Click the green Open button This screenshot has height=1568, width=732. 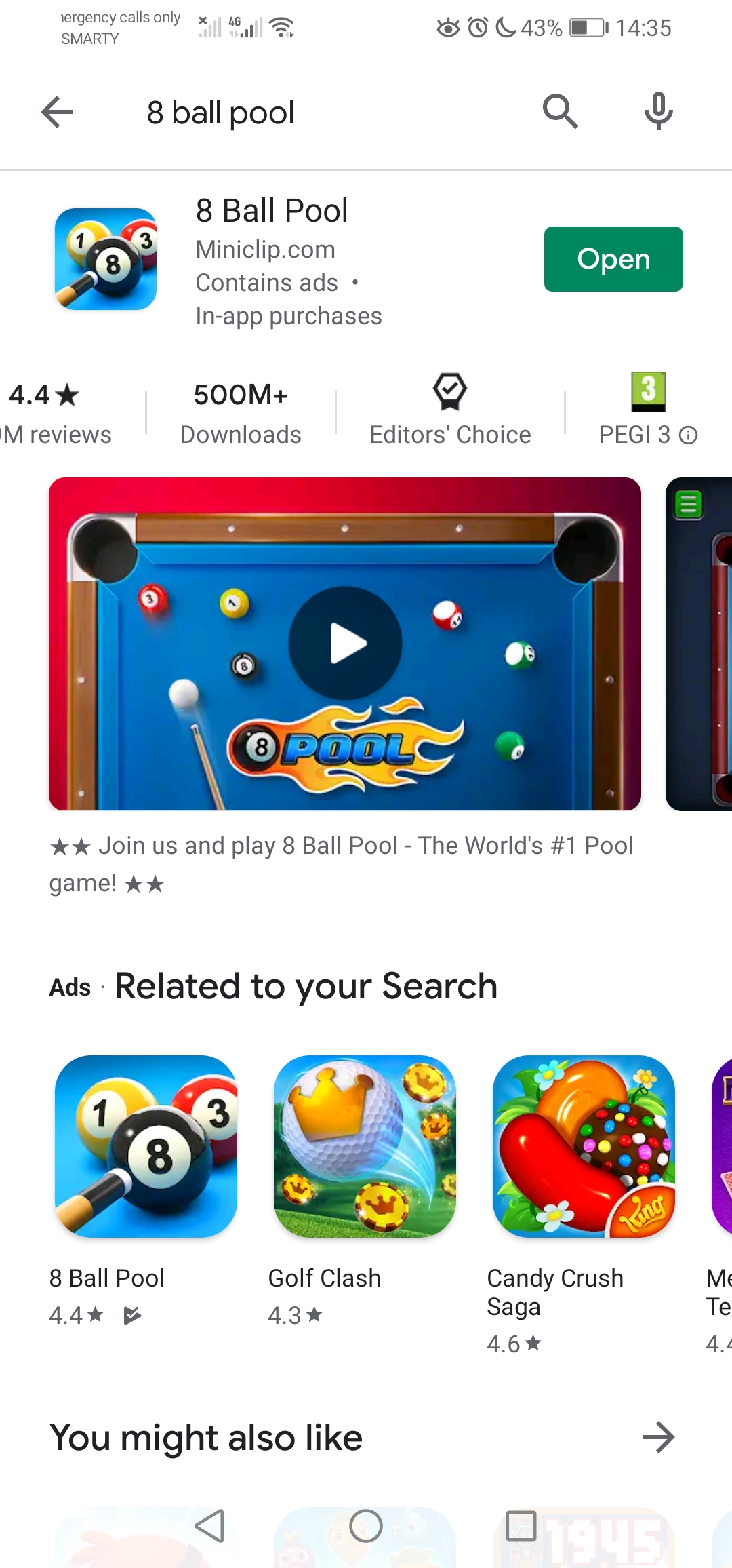tap(613, 259)
